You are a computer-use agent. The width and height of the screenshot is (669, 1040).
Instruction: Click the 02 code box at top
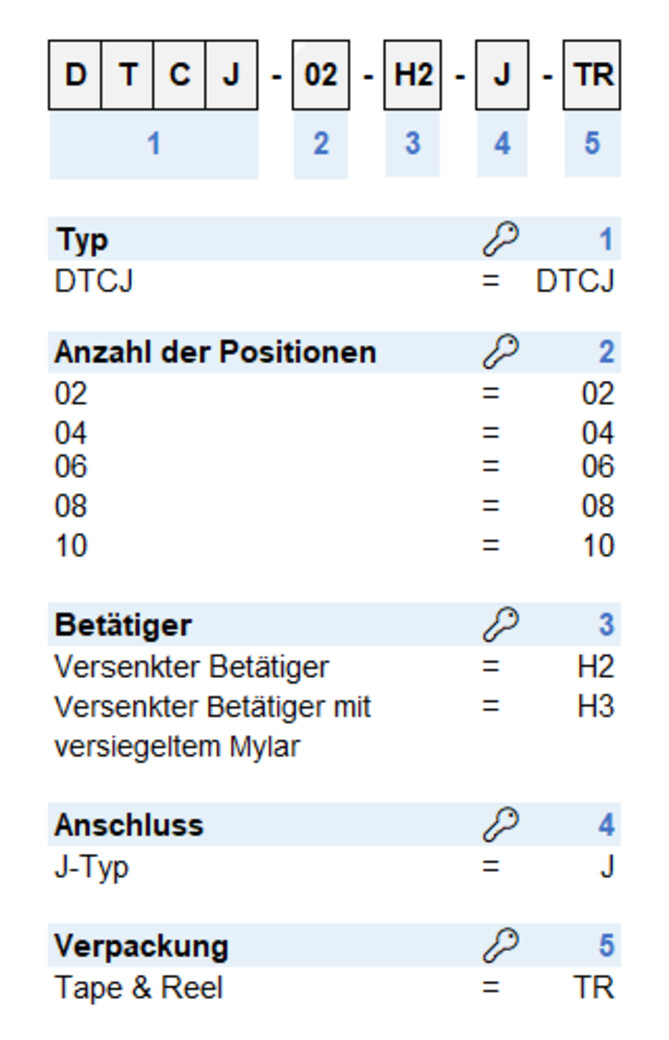coord(320,75)
